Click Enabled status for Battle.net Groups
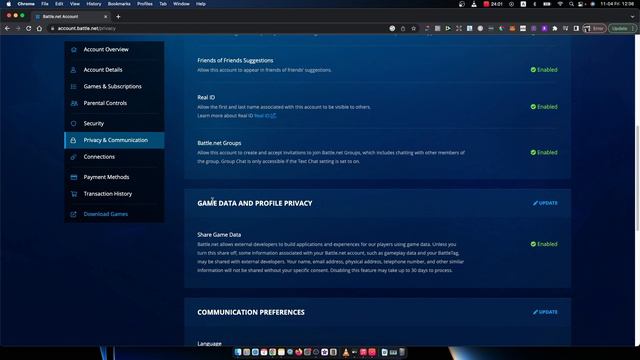This screenshot has height=360, width=640. click(x=544, y=152)
